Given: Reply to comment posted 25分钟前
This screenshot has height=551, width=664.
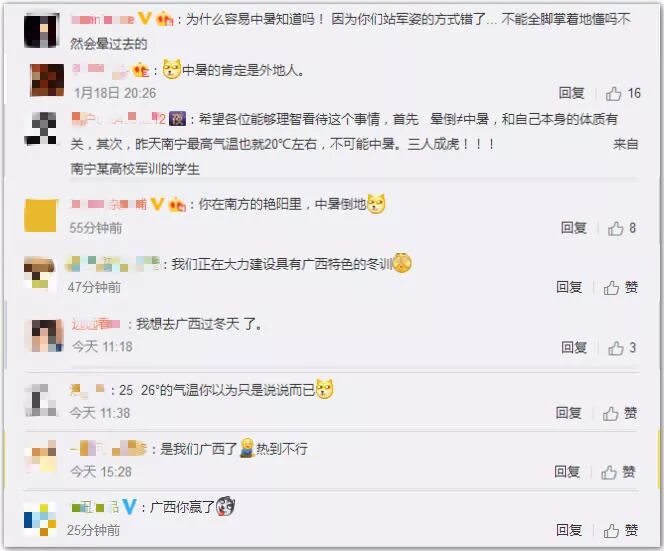Looking at the screenshot, I should [569, 530].
